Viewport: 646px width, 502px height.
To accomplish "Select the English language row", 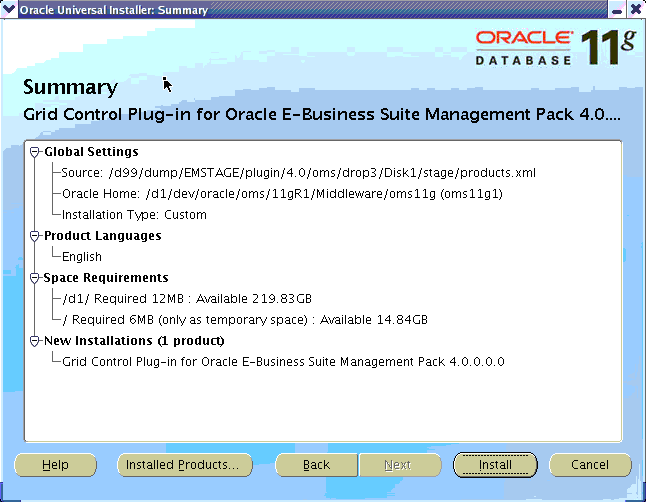I will pos(82,257).
